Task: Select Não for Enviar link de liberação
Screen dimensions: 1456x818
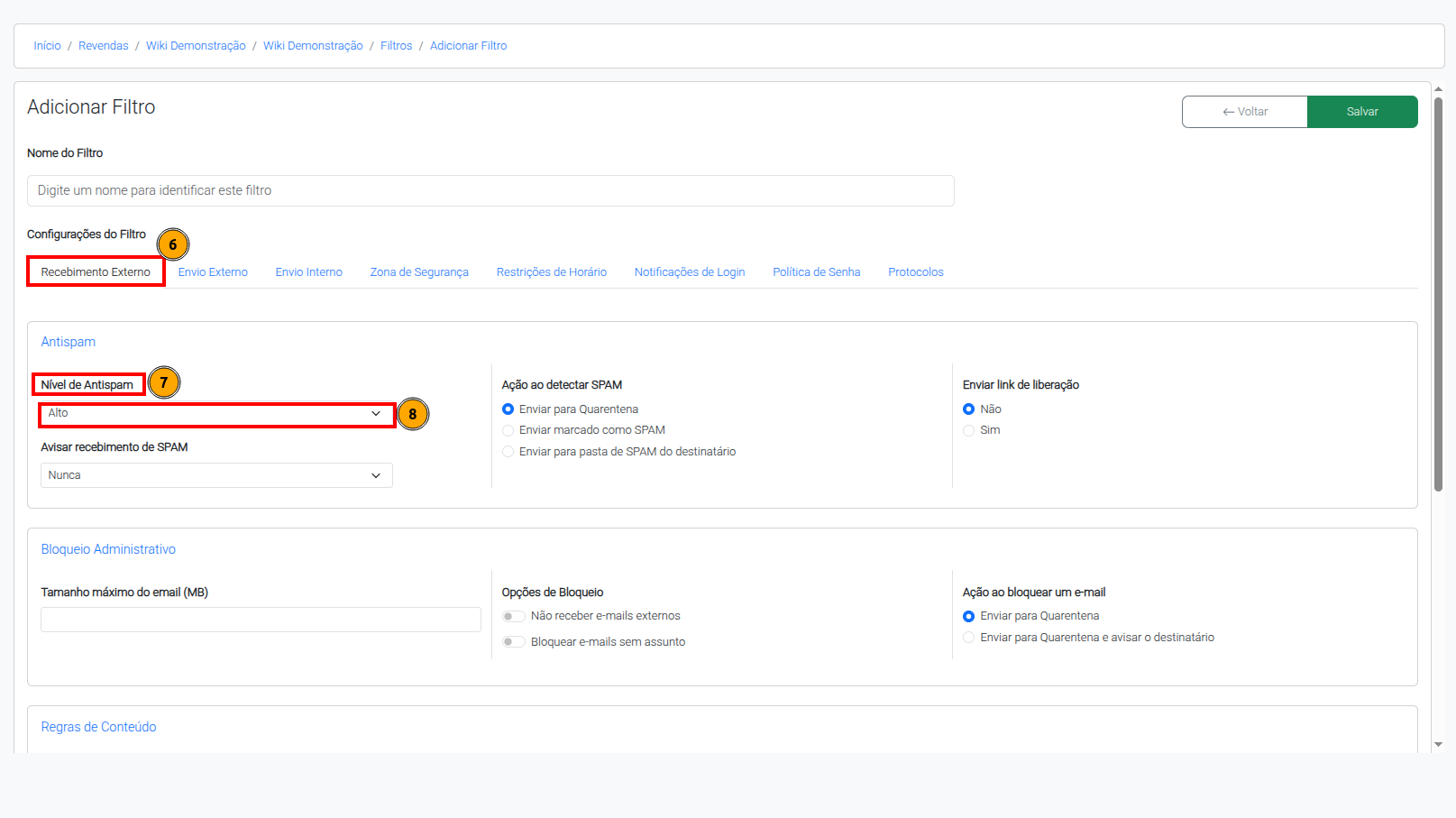Action: (x=969, y=409)
